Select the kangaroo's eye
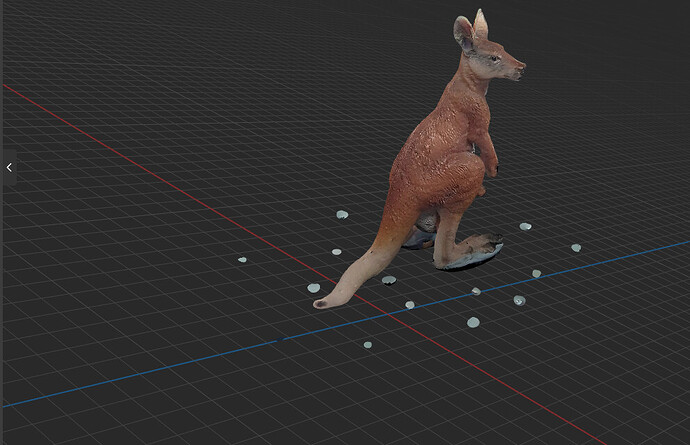The width and height of the screenshot is (690, 445). (495, 58)
